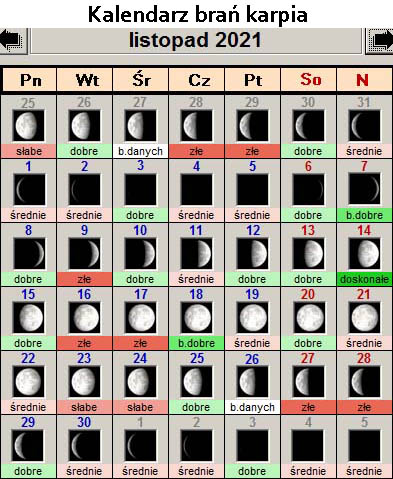
Task: Select half moon icon on November 11
Action: click(x=196, y=254)
